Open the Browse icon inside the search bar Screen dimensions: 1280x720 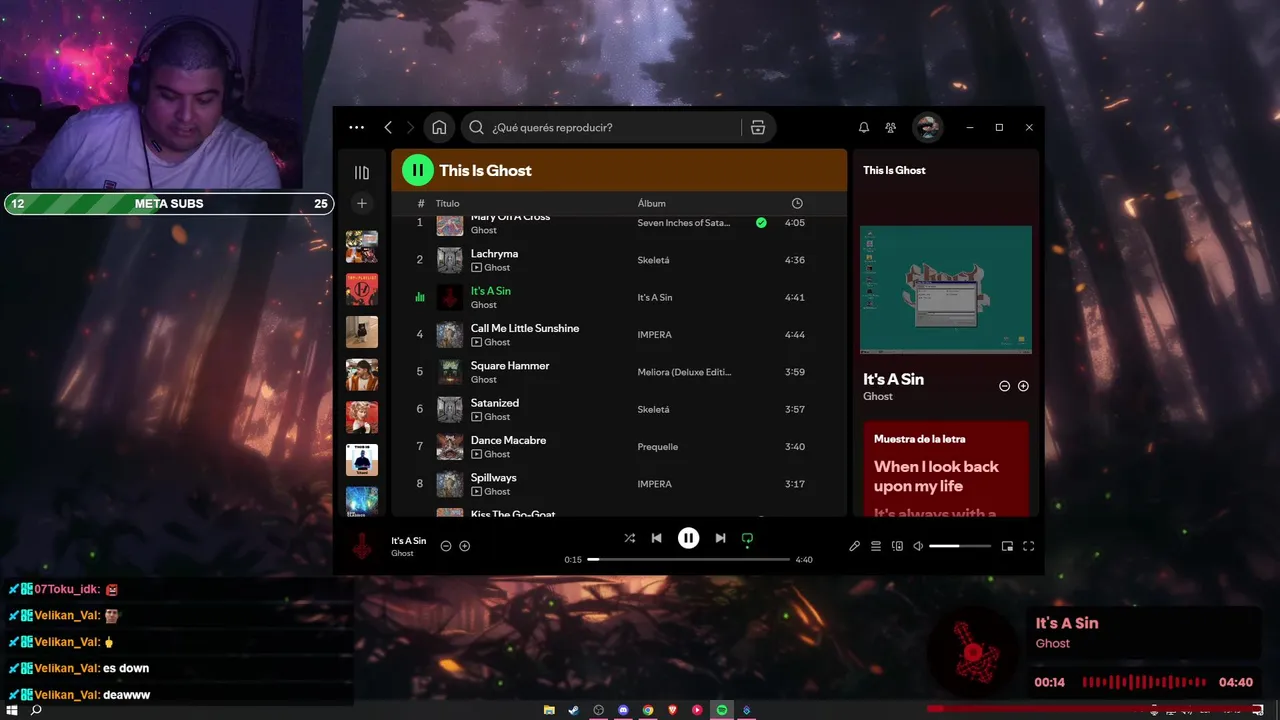(x=758, y=127)
